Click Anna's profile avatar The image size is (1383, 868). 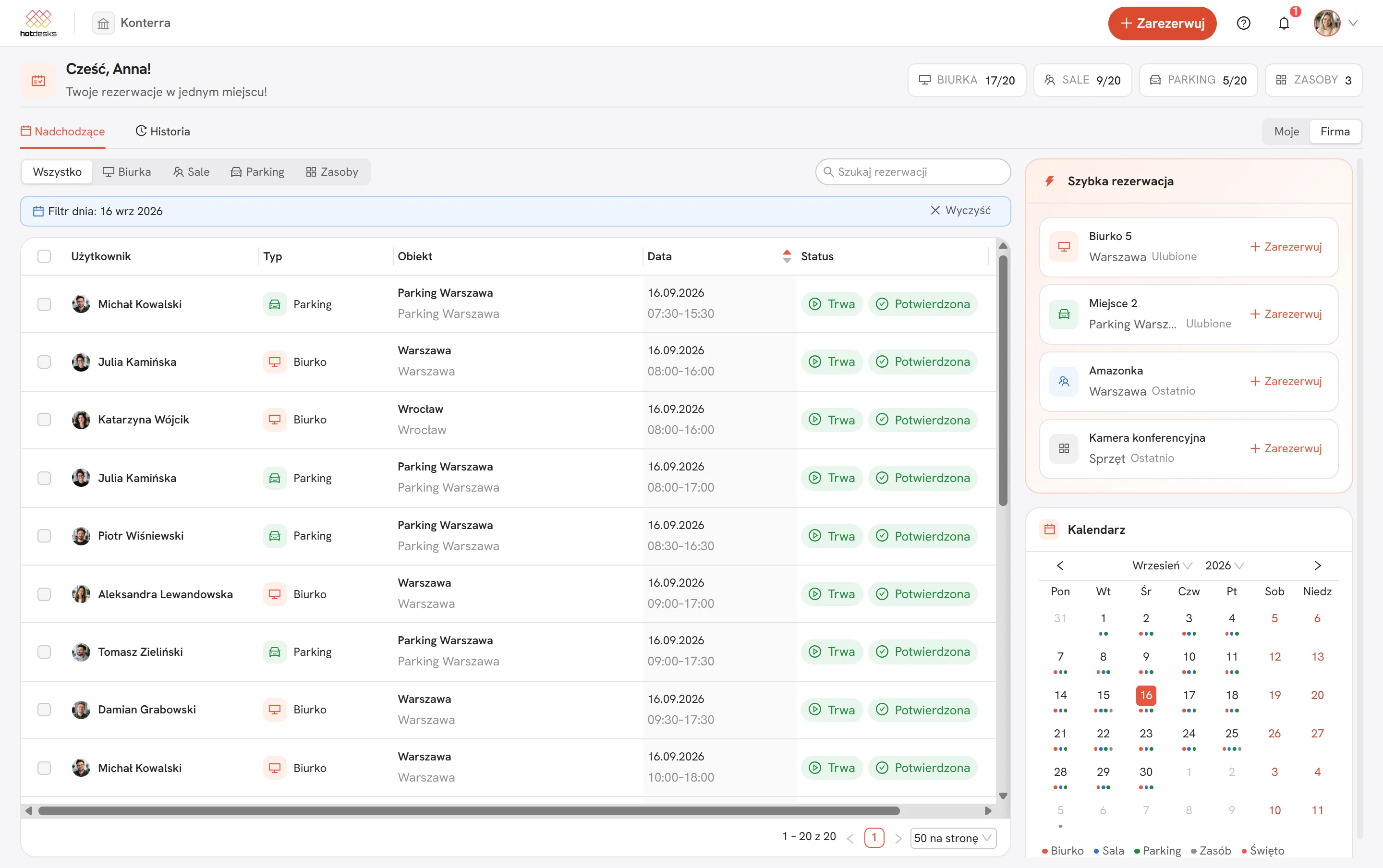click(1327, 23)
